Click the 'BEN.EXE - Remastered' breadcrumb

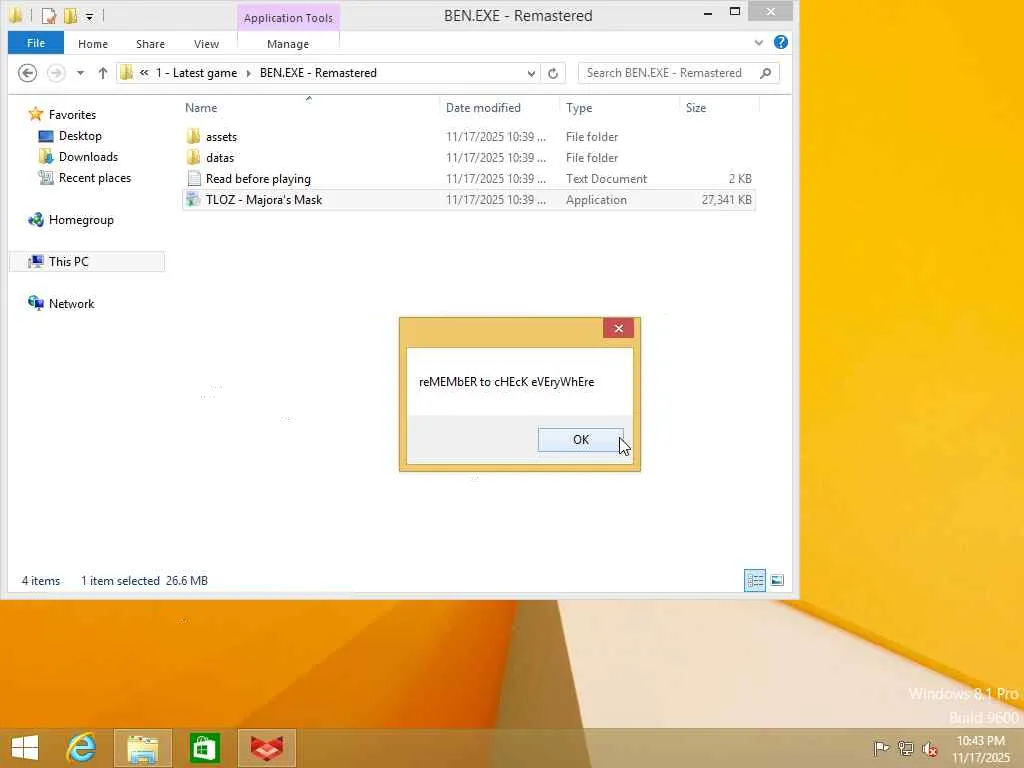[318, 72]
